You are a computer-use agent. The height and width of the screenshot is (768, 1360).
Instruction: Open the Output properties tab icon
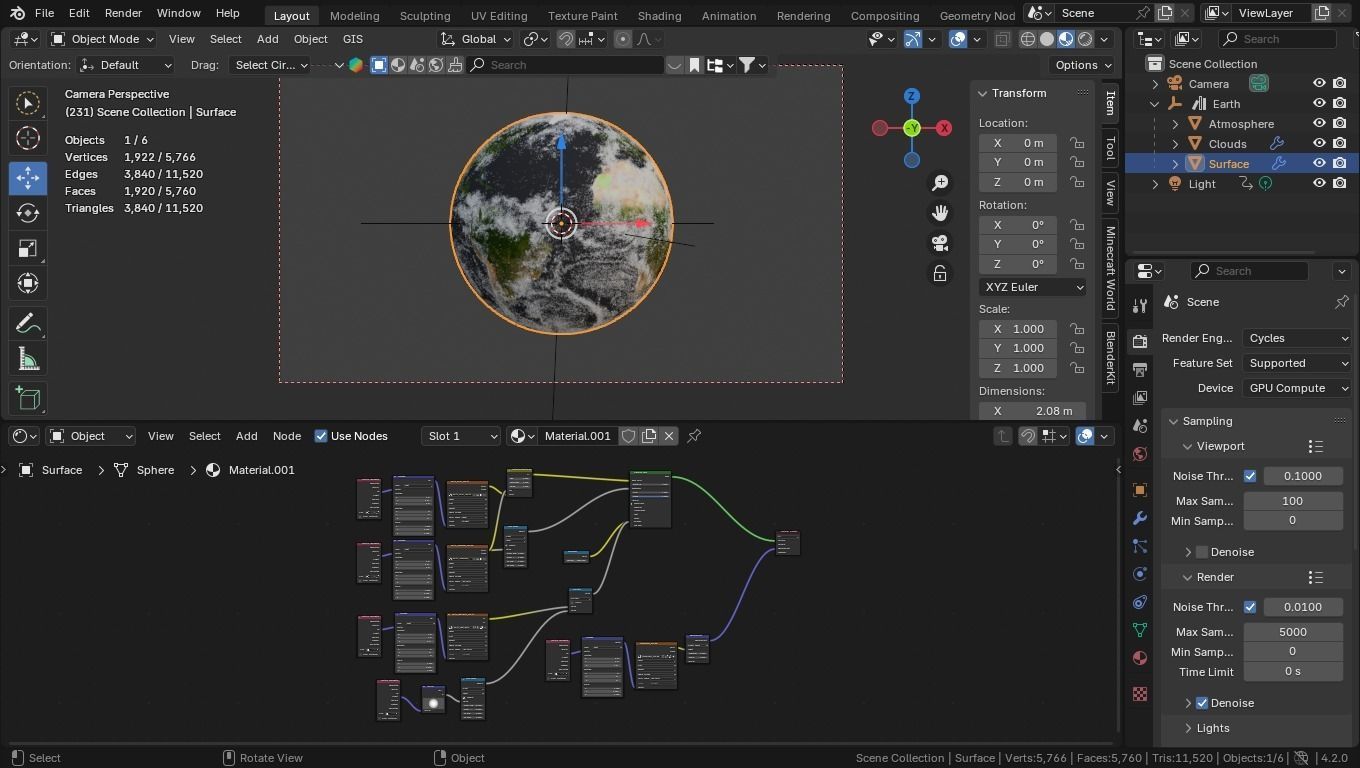(x=1140, y=370)
